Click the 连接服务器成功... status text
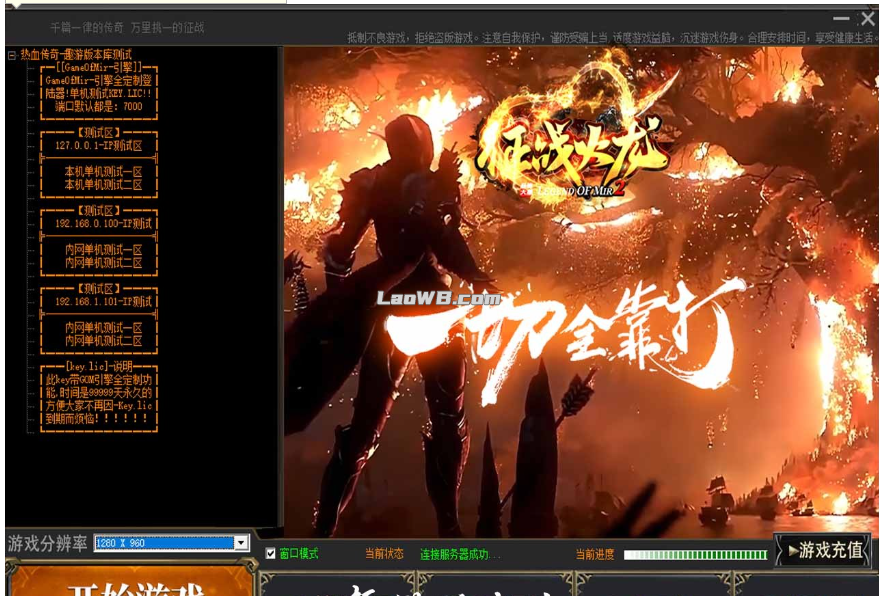 pyautogui.click(x=460, y=555)
